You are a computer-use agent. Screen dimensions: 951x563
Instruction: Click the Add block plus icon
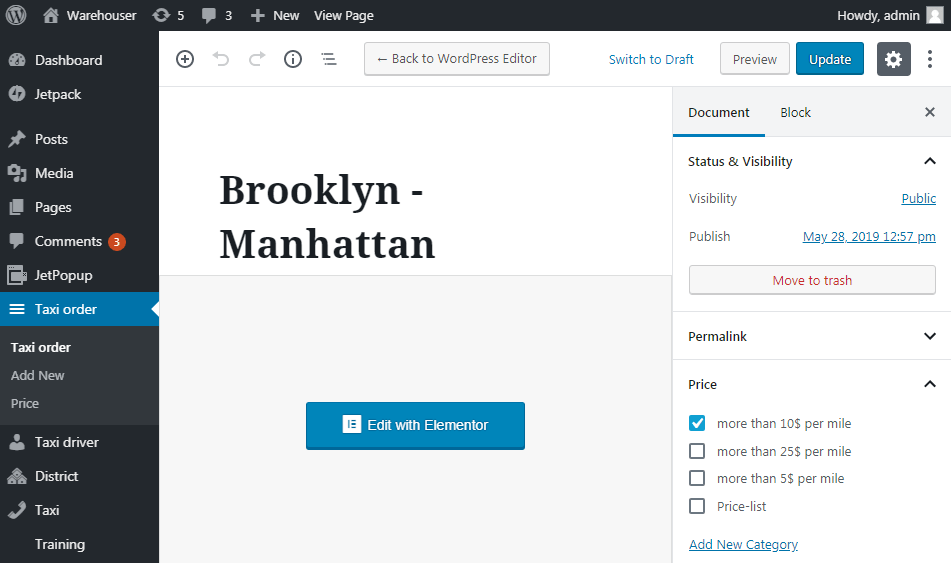[185, 59]
